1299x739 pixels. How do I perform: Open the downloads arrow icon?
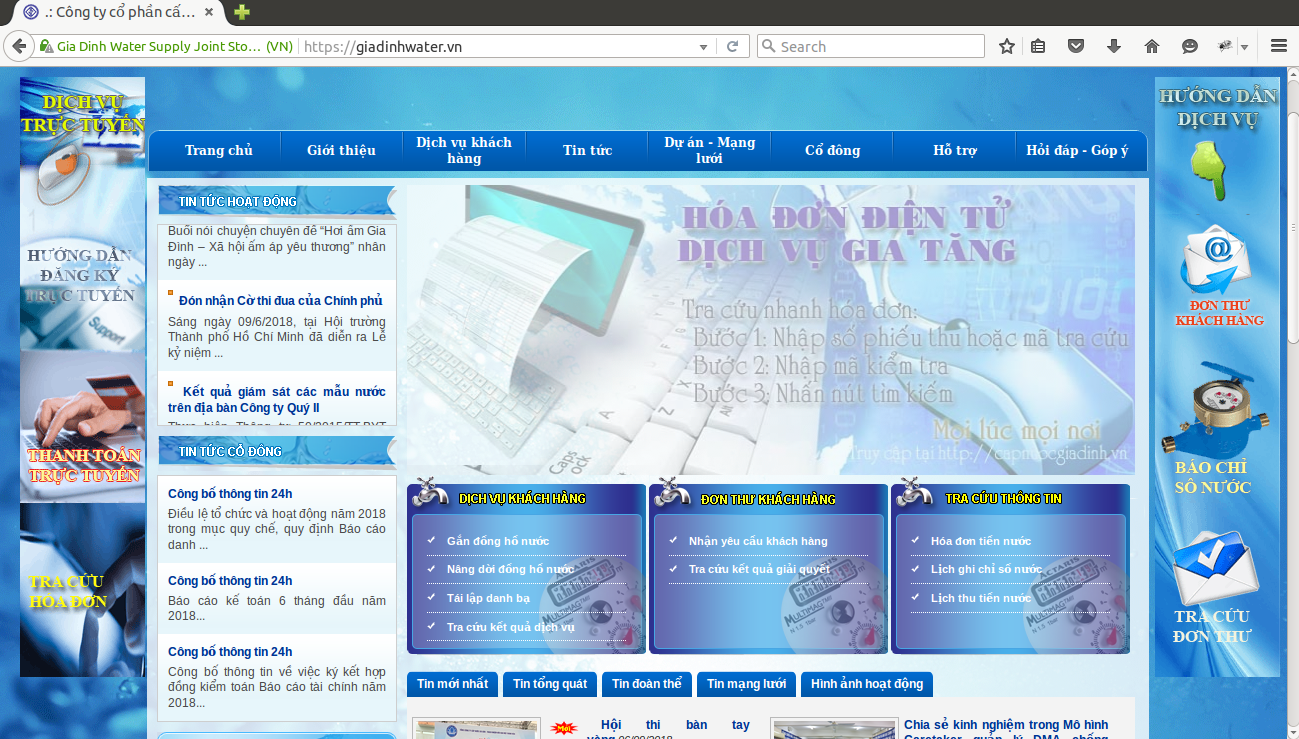coord(1114,46)
